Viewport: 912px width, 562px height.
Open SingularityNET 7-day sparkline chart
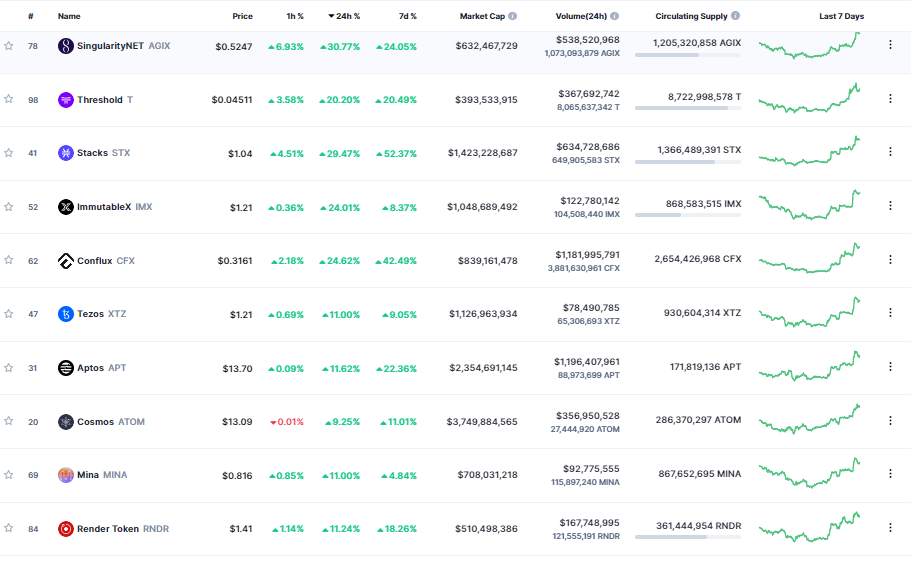(x=810, y=46)
